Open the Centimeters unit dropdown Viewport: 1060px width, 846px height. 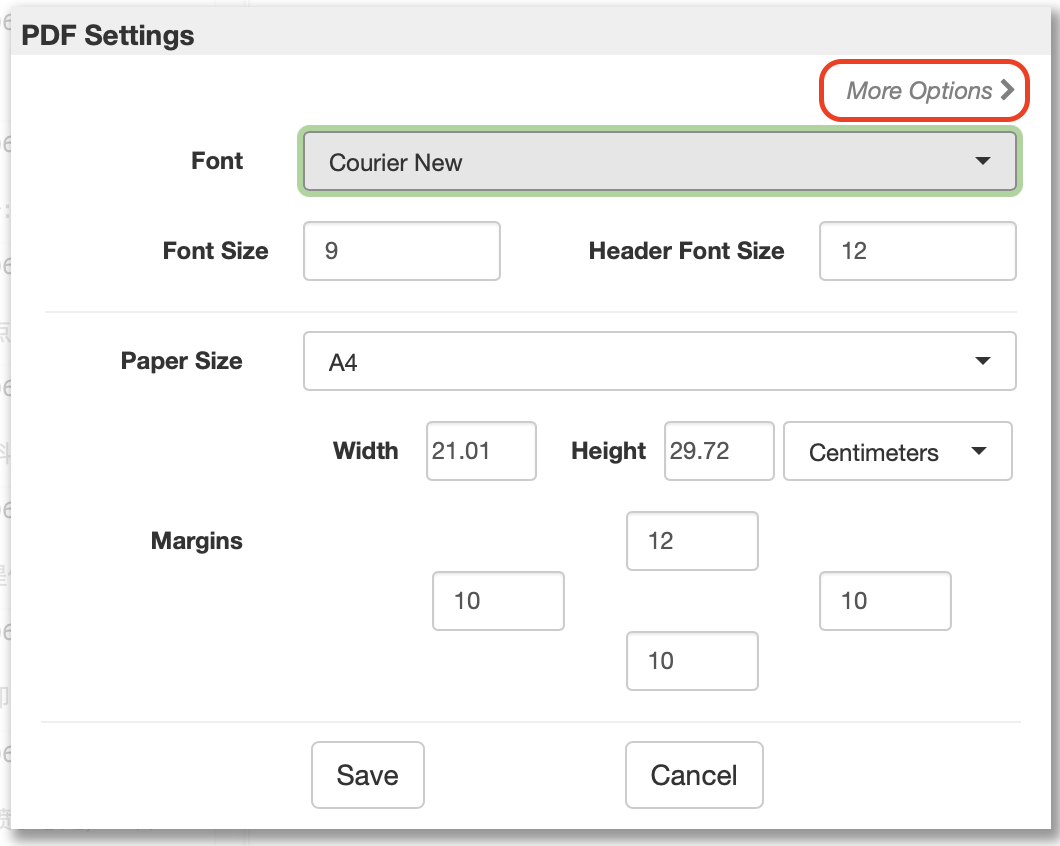pyautogui.click(x=897, y=452)
